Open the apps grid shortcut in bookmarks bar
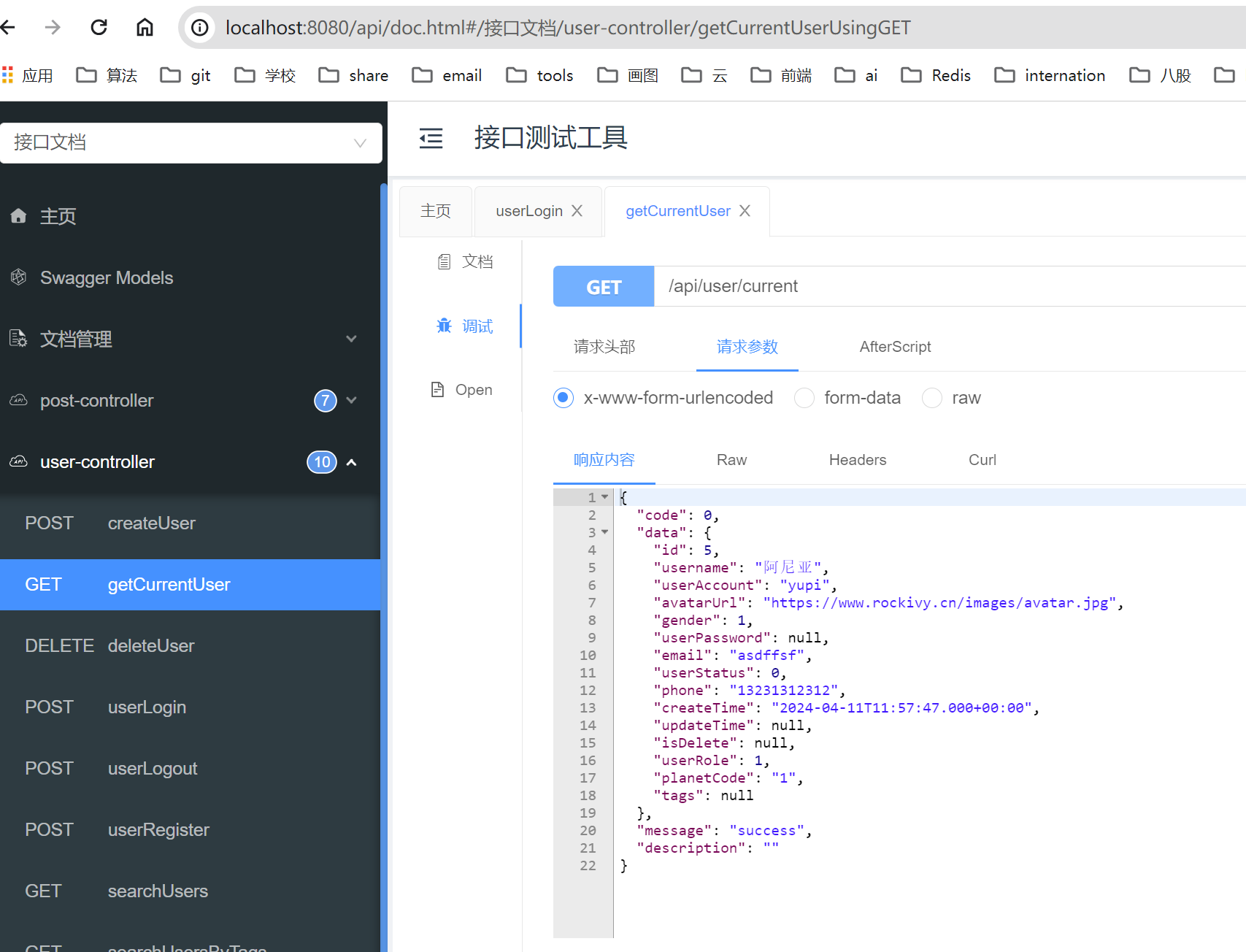The height and width of the screenshot is (952, 1246). point(27,75)
